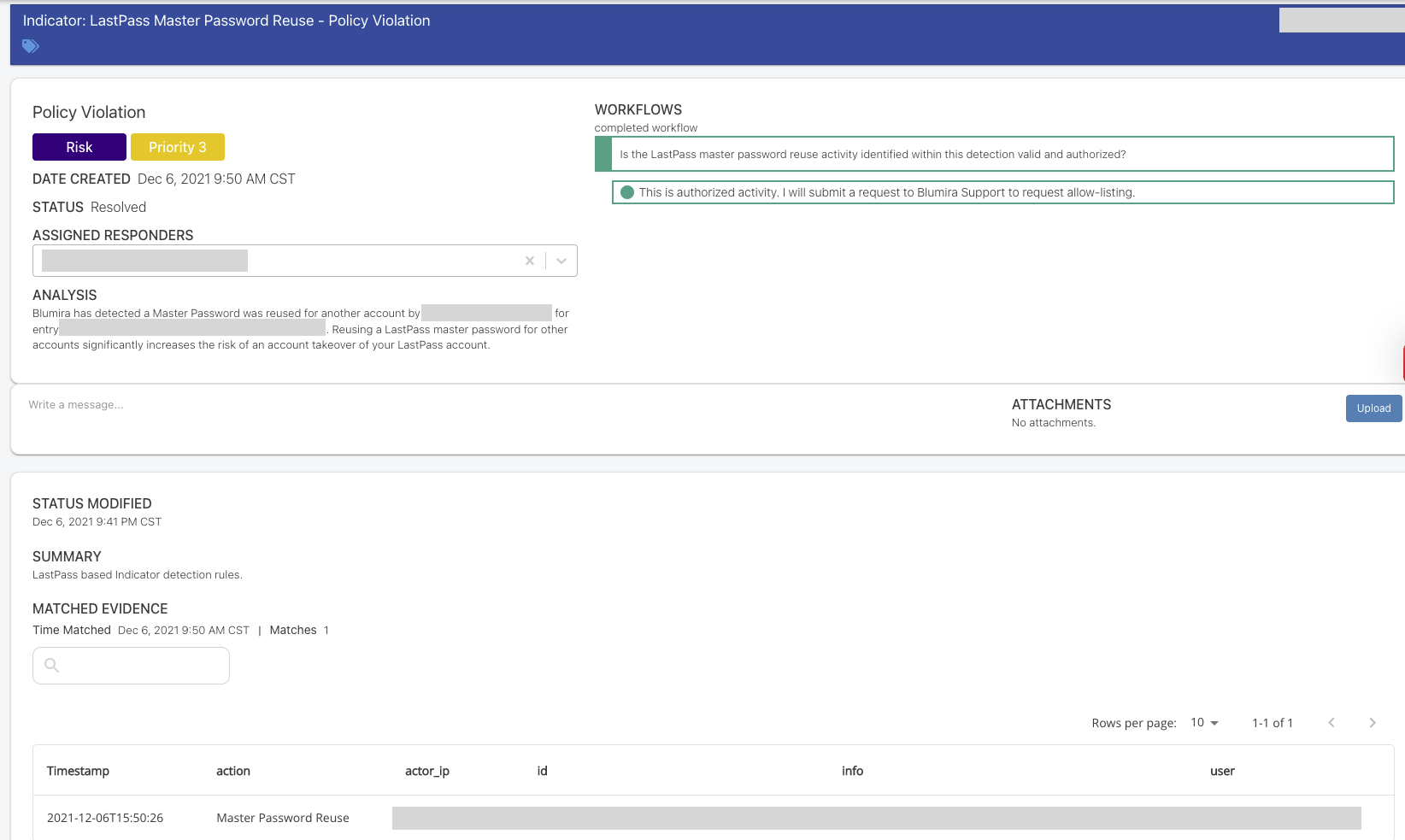Clear the assigned responder with the X

coord(530,261)
